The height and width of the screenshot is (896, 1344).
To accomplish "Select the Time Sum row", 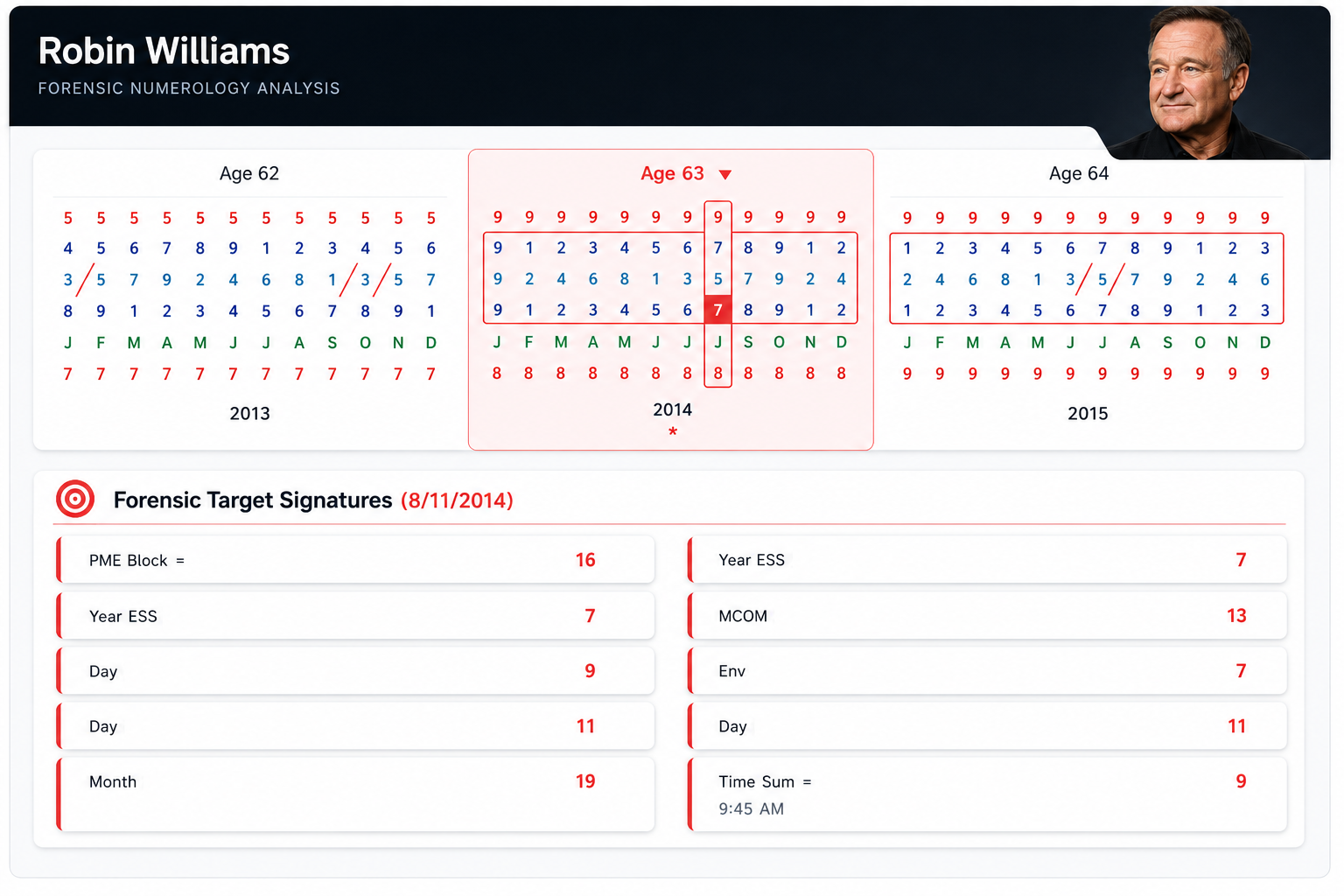I will [x=987, y=794].
